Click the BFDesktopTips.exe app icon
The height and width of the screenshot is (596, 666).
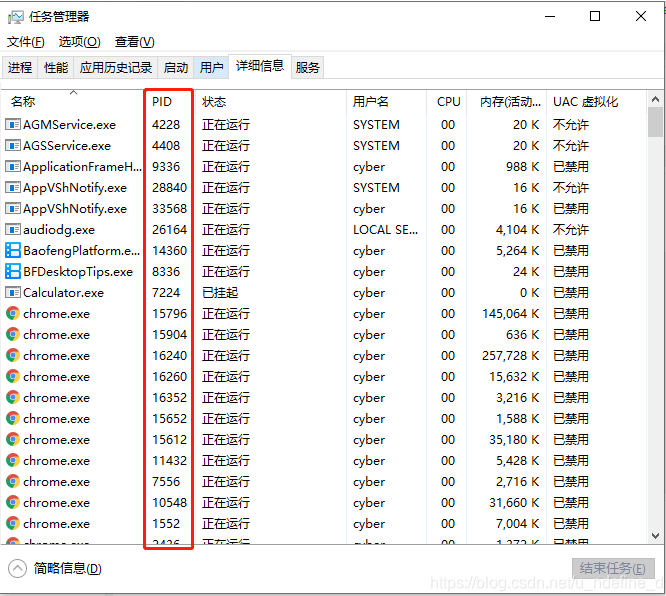point(13,271)
